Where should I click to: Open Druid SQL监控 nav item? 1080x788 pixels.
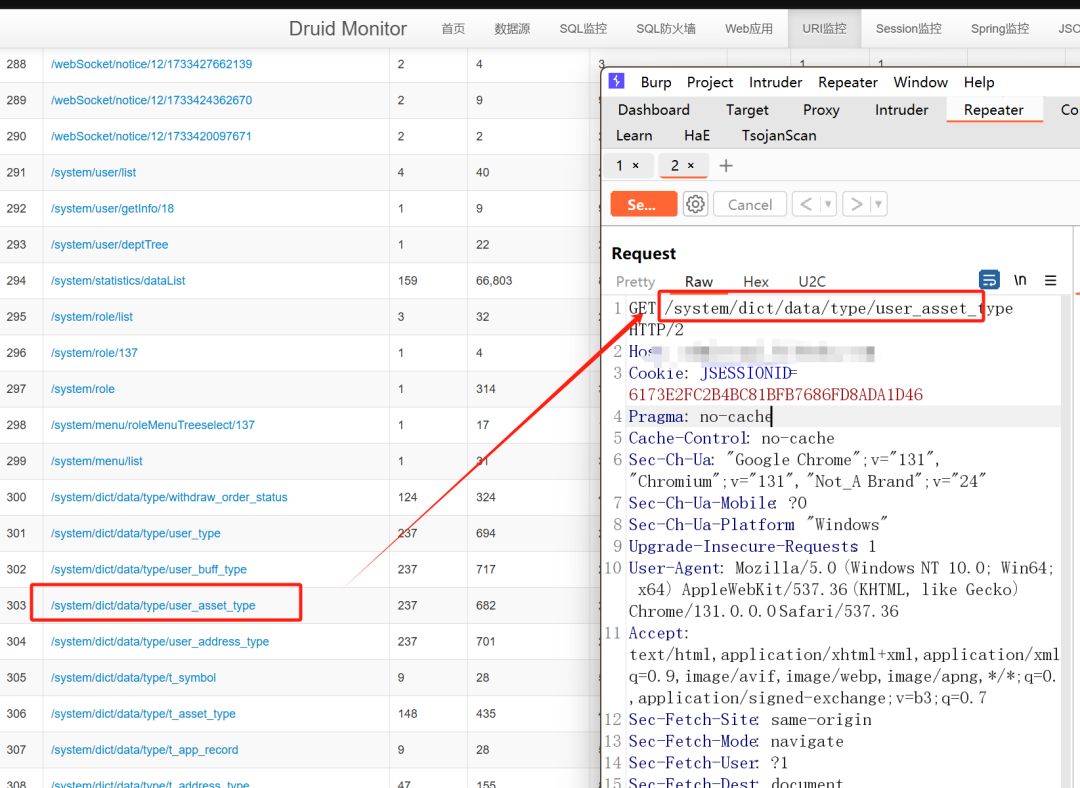[x=583, y=28]
